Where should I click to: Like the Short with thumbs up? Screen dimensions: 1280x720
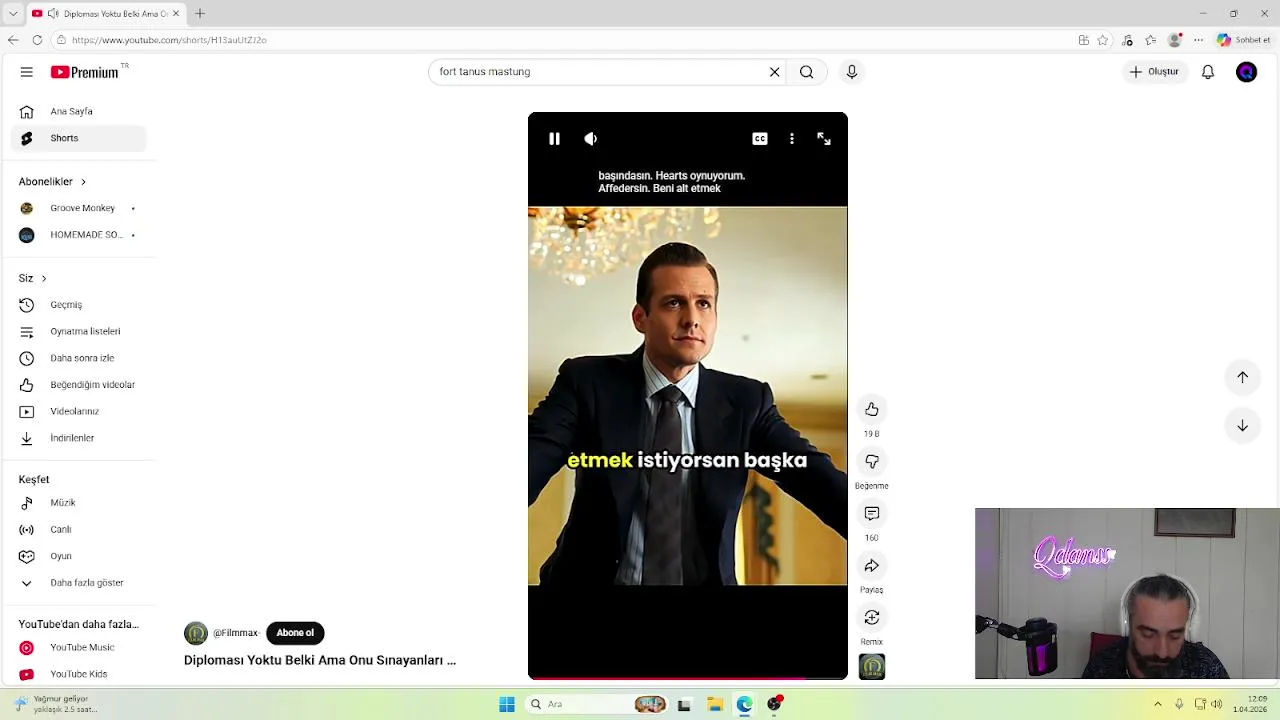click(x=872, y=409)
